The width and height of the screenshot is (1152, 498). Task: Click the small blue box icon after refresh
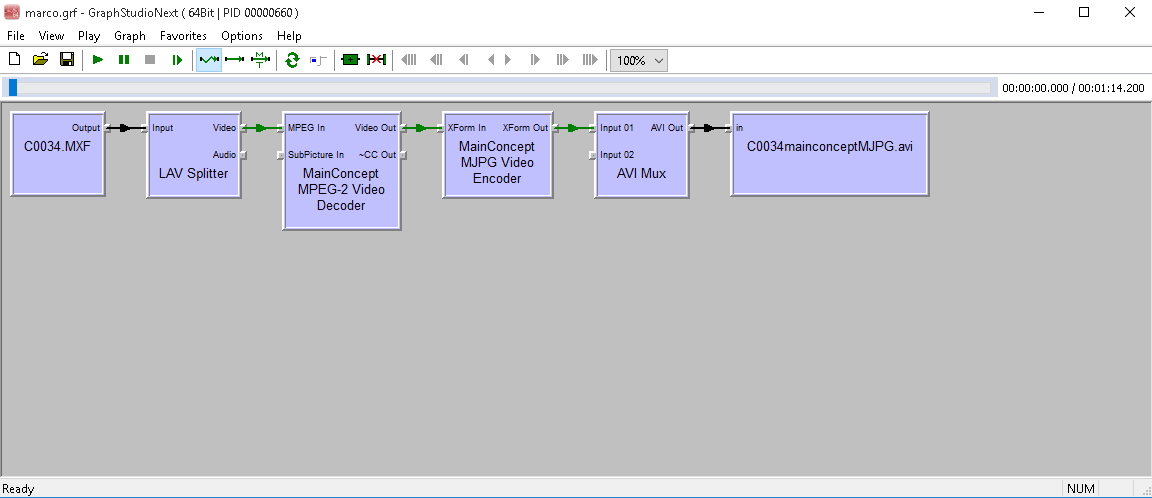click(x=317, y=60)
